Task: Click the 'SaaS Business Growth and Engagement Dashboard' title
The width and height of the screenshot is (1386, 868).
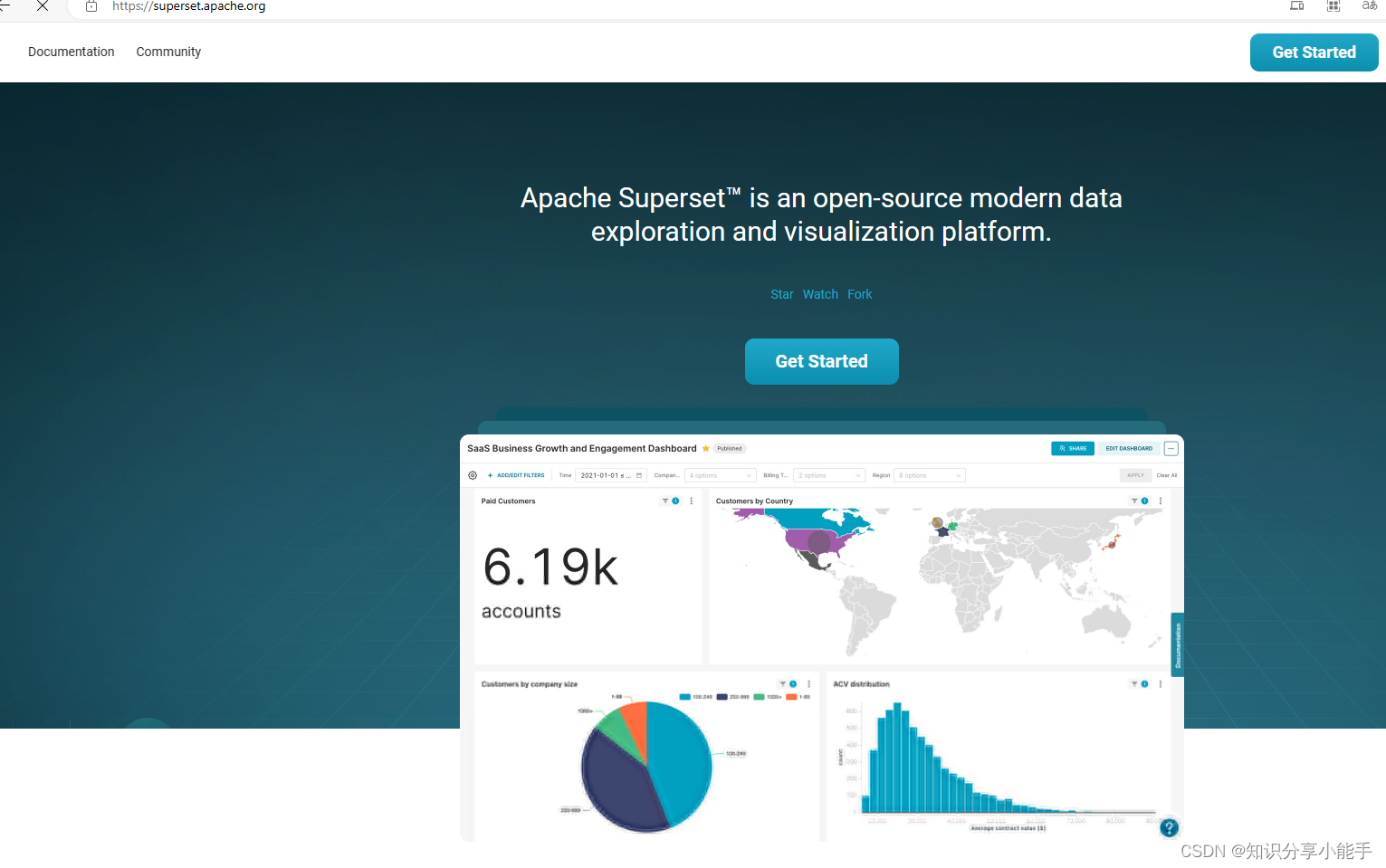Action: pyautogui.click(x=582, y=449)
